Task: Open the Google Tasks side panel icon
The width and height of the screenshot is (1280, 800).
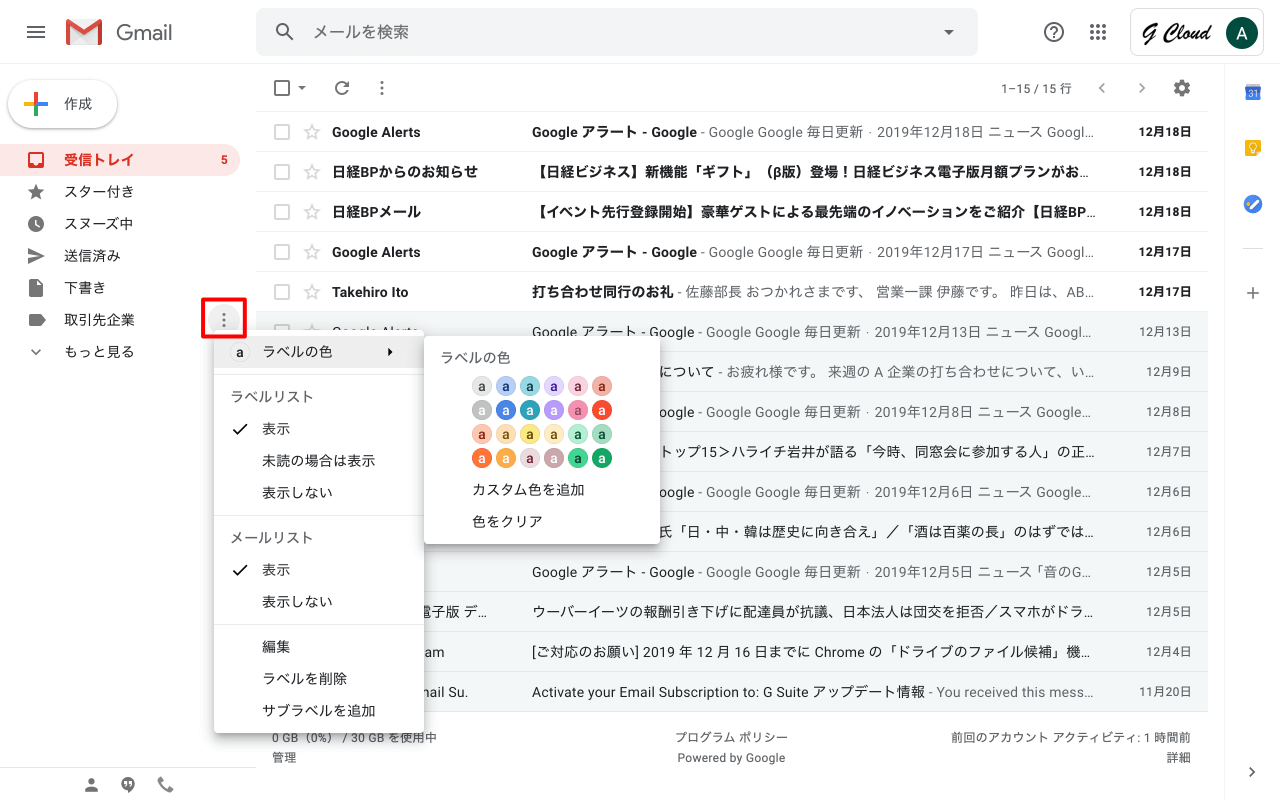Action: tap(1252, 203)
